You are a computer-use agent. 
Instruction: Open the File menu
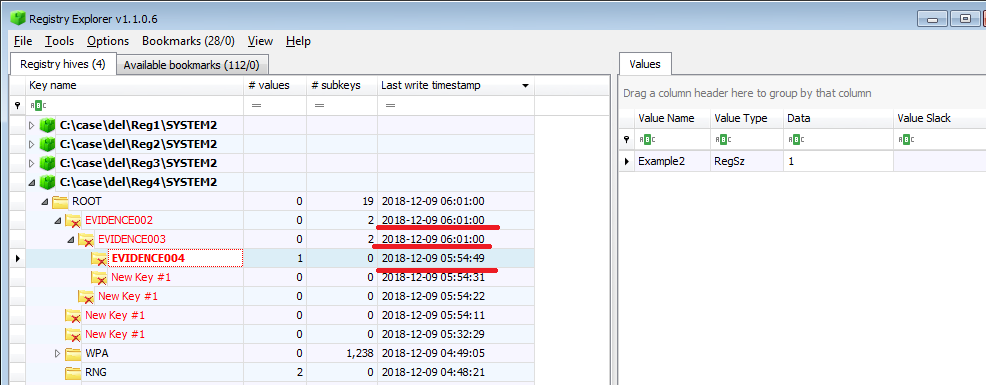[x=23, y=41]
